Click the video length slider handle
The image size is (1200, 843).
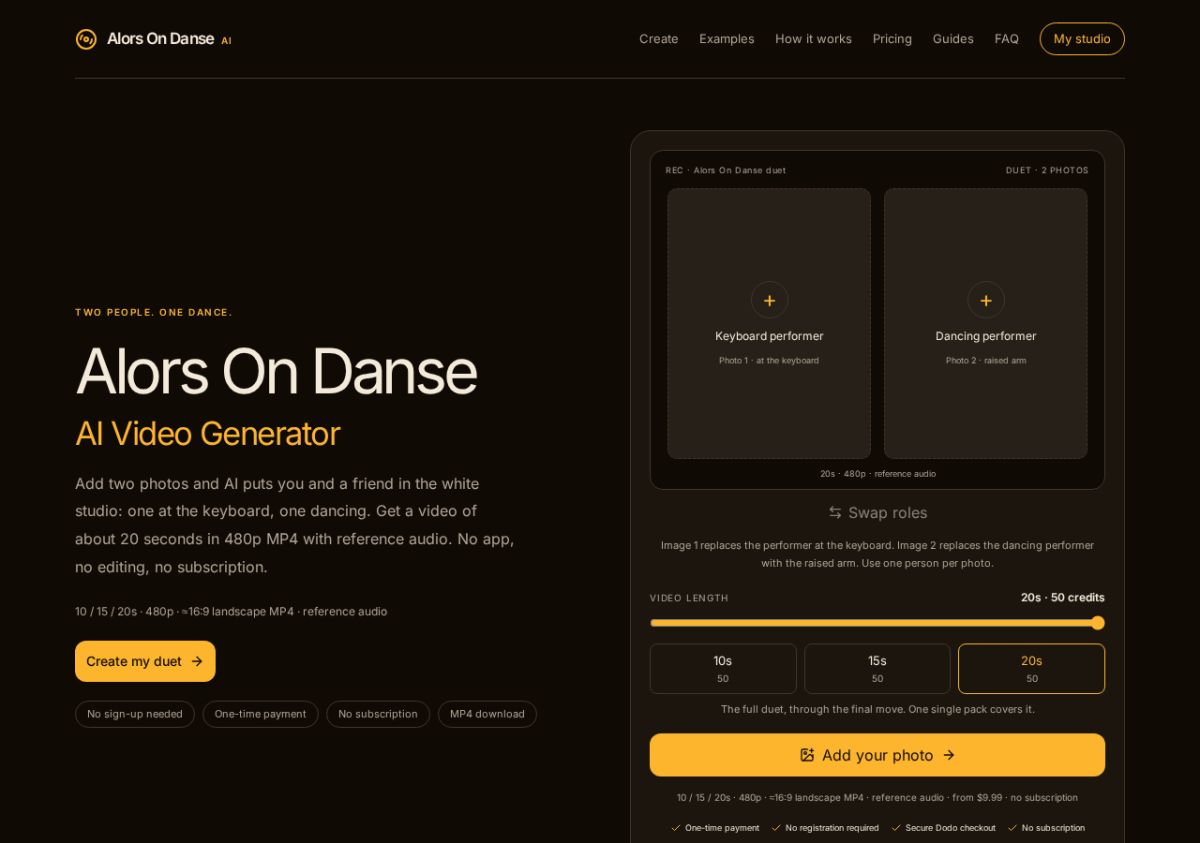tap(1097, 623)
